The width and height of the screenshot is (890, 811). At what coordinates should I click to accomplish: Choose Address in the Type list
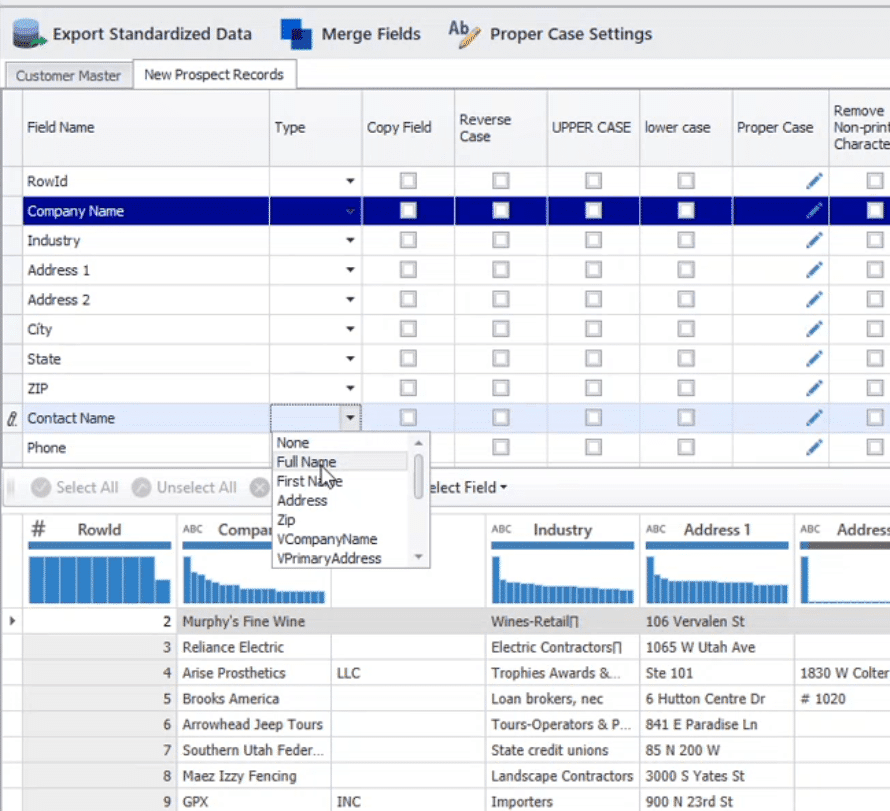[x=302, y=501]
